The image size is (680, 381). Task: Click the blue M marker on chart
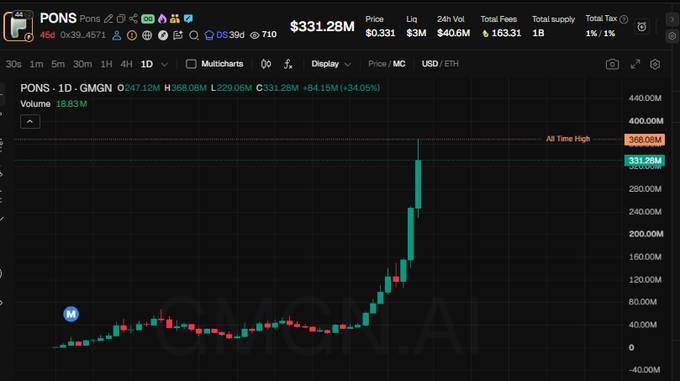pos(71,314)
